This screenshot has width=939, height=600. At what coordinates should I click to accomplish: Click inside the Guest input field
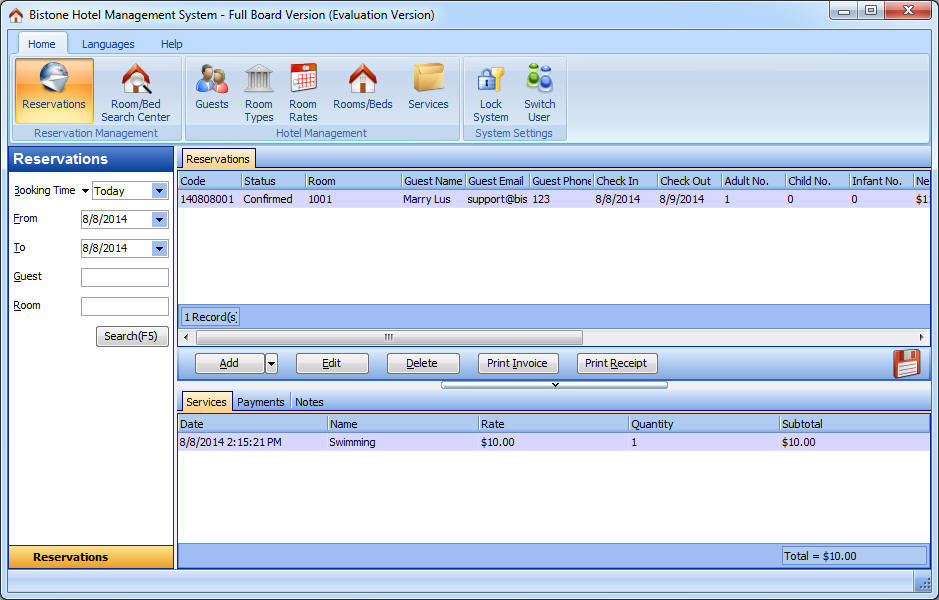coord(124,277)
